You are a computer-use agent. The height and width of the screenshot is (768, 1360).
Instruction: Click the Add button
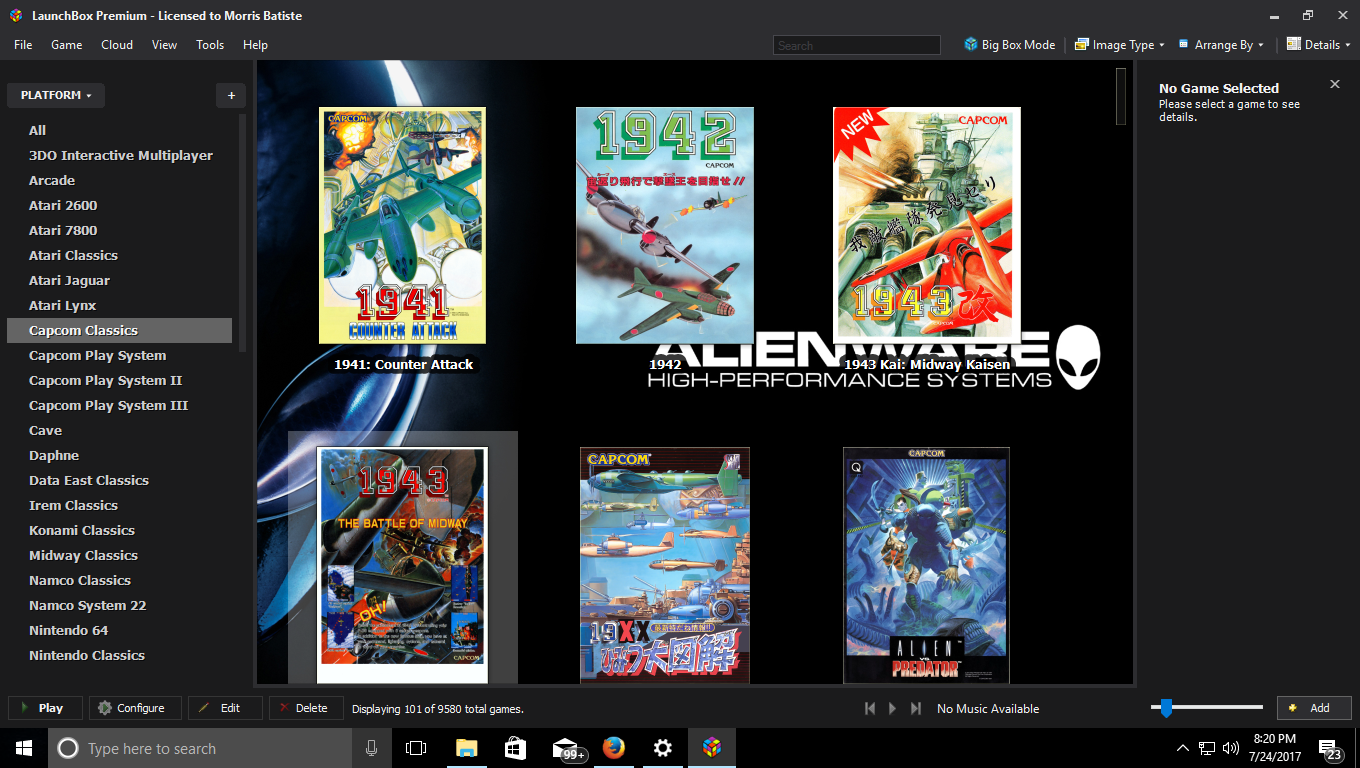(1314, 708)
